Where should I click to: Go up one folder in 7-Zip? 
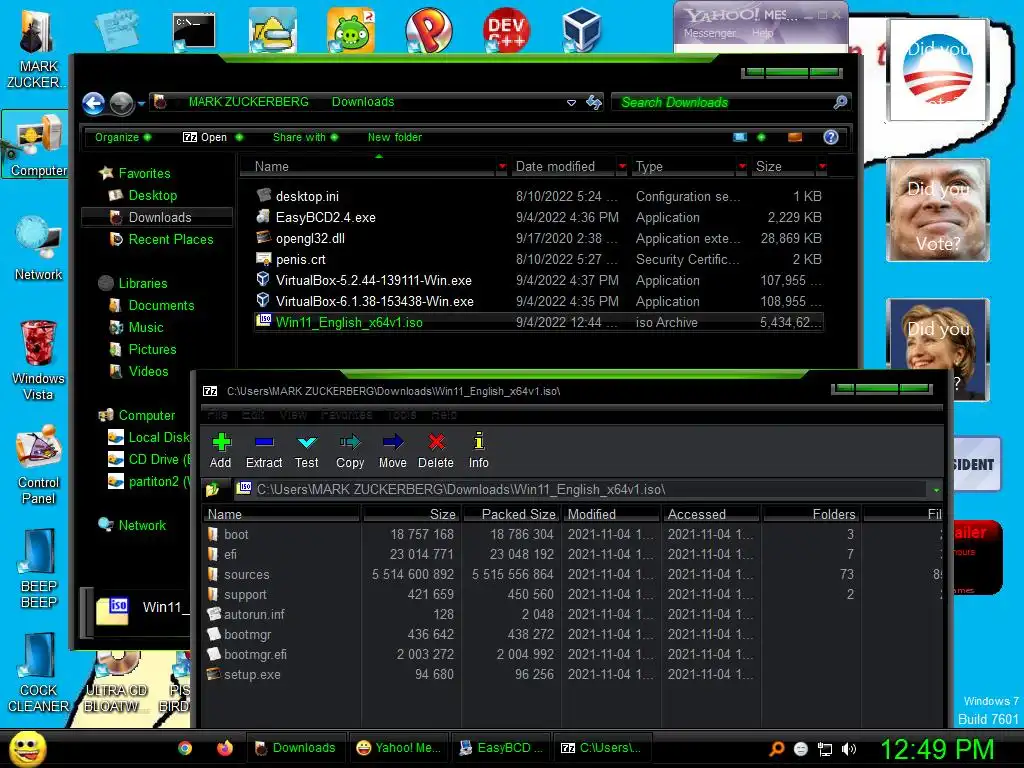point(213,489)
